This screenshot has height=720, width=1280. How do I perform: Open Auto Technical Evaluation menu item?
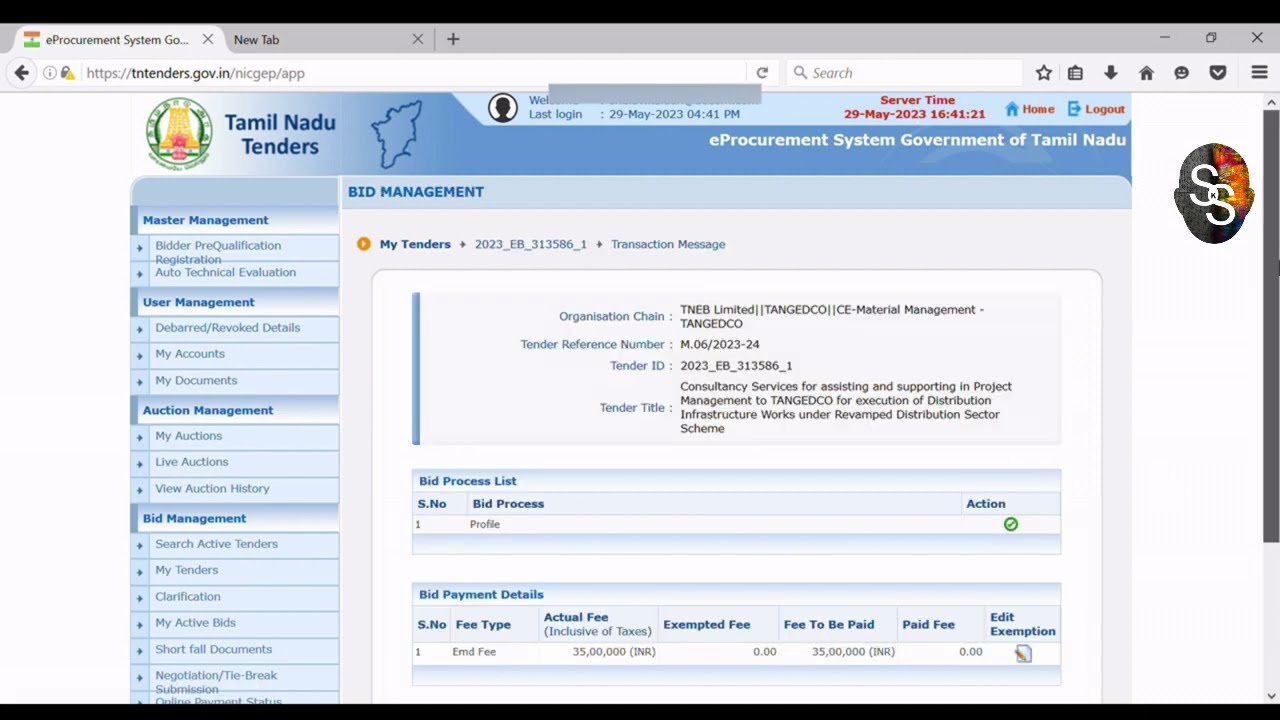(x=225, y=272)
